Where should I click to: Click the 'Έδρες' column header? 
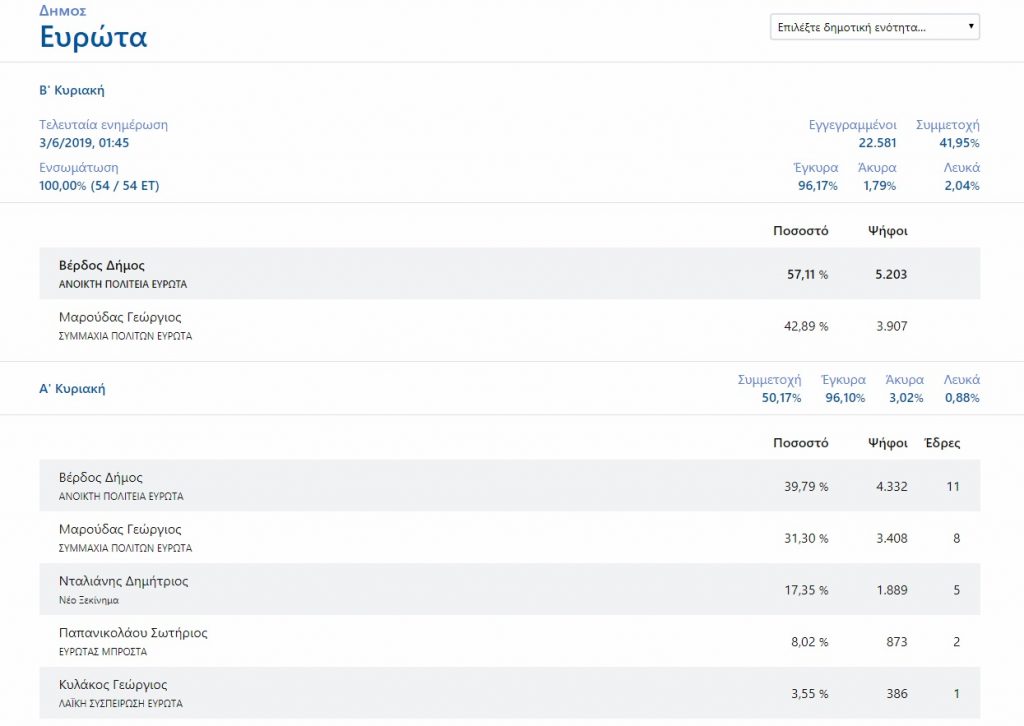click(942, 443)
